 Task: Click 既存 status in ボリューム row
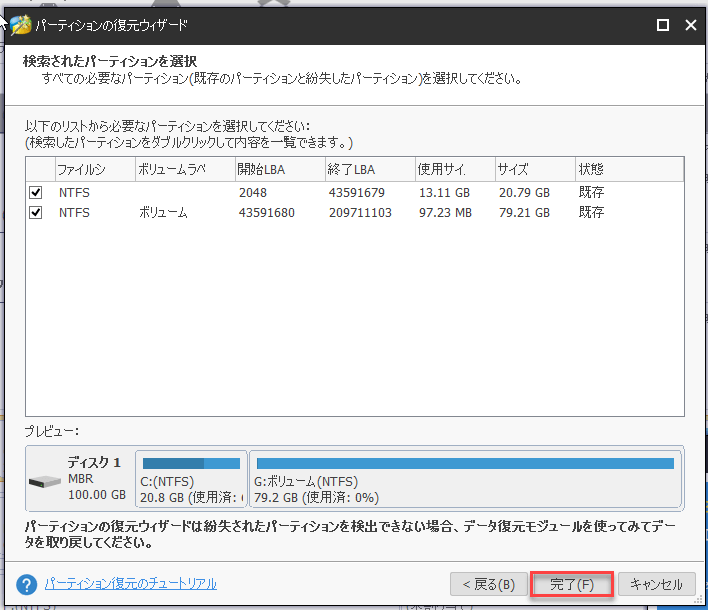[x=592, y=212]
